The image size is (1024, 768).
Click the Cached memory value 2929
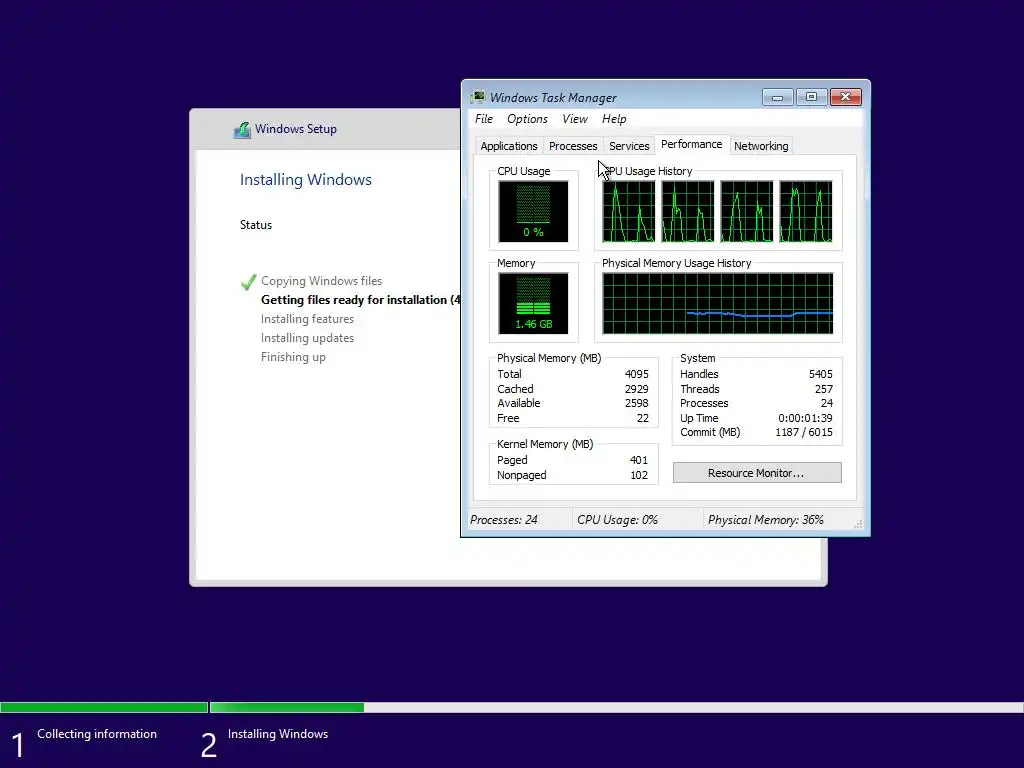pyautogui.click(x=636, y=389)
